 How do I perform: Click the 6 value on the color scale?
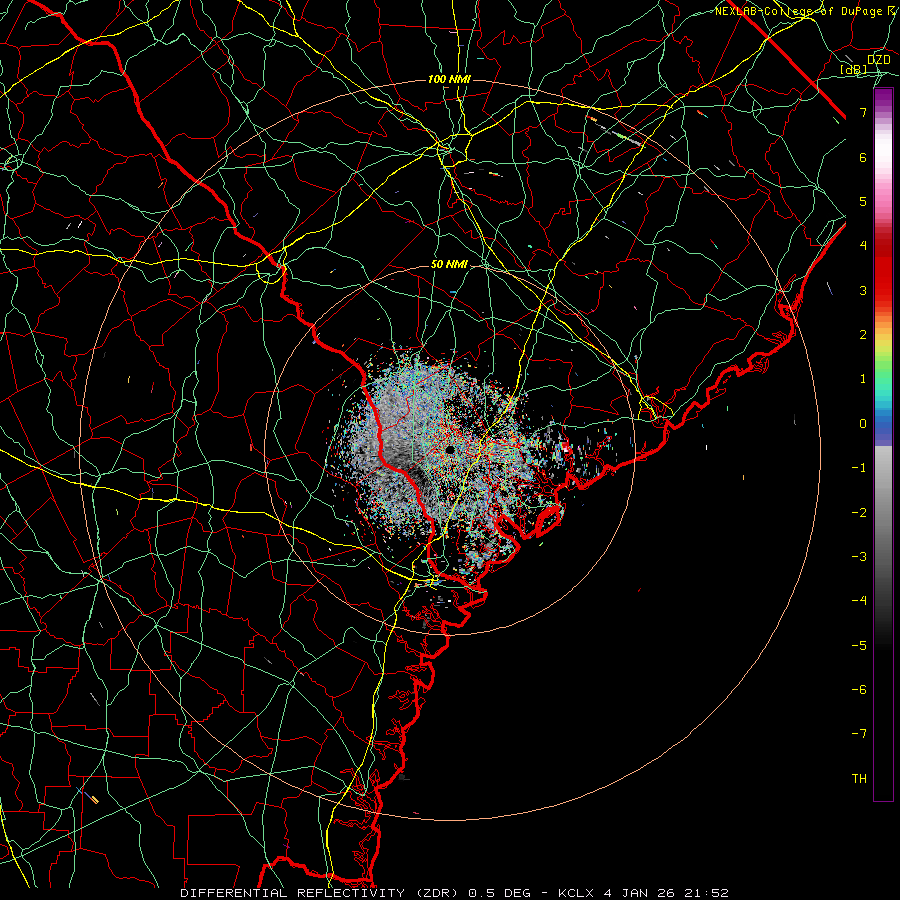click(x=863, y=157)
